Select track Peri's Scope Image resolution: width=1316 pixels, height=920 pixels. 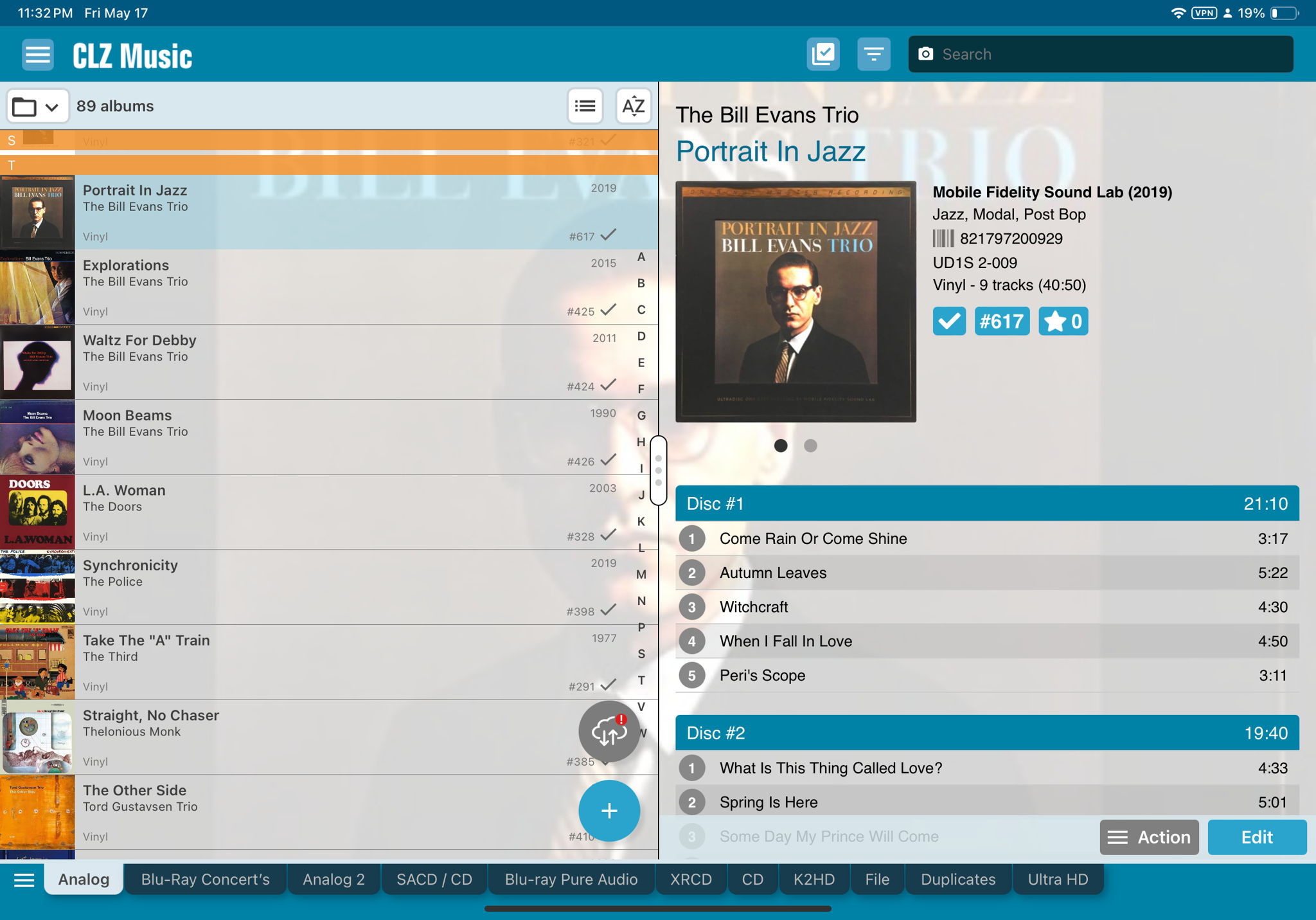click(987, 675)
